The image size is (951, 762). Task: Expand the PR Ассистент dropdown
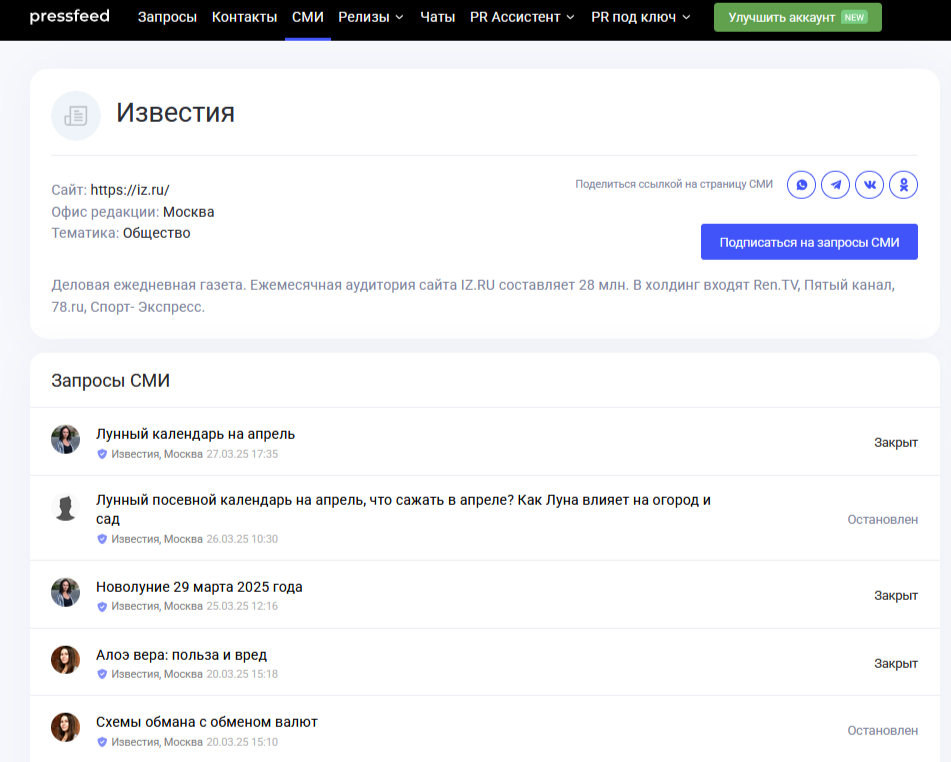(522, 17)
